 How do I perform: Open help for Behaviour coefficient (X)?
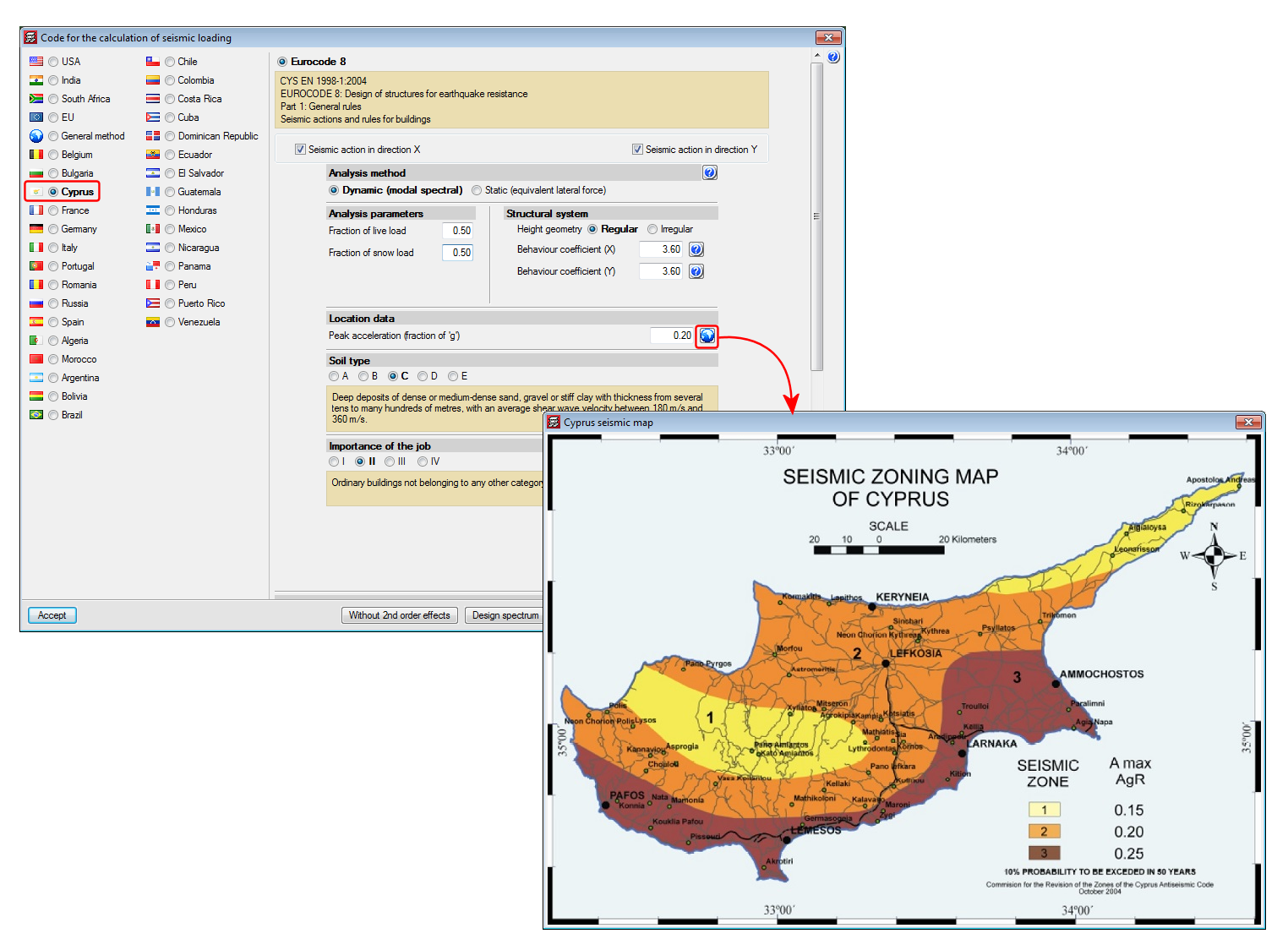[696, 249]
